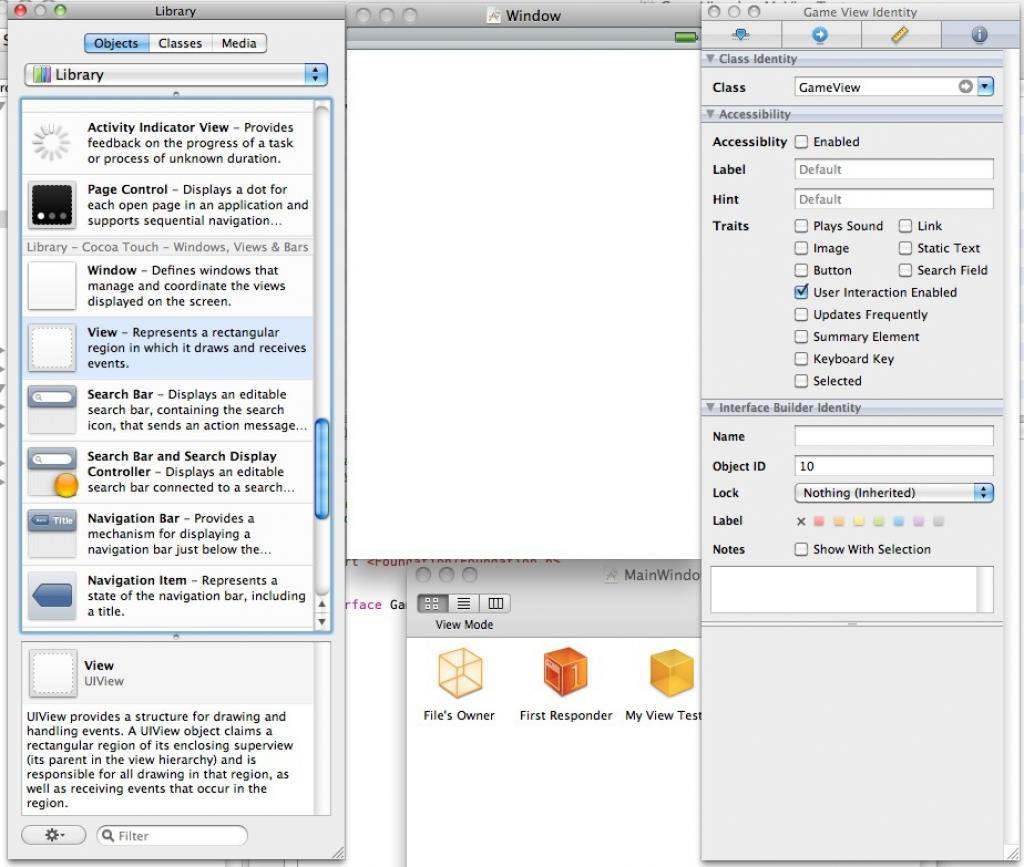Check the Show With Selection option

coord(801,549)
